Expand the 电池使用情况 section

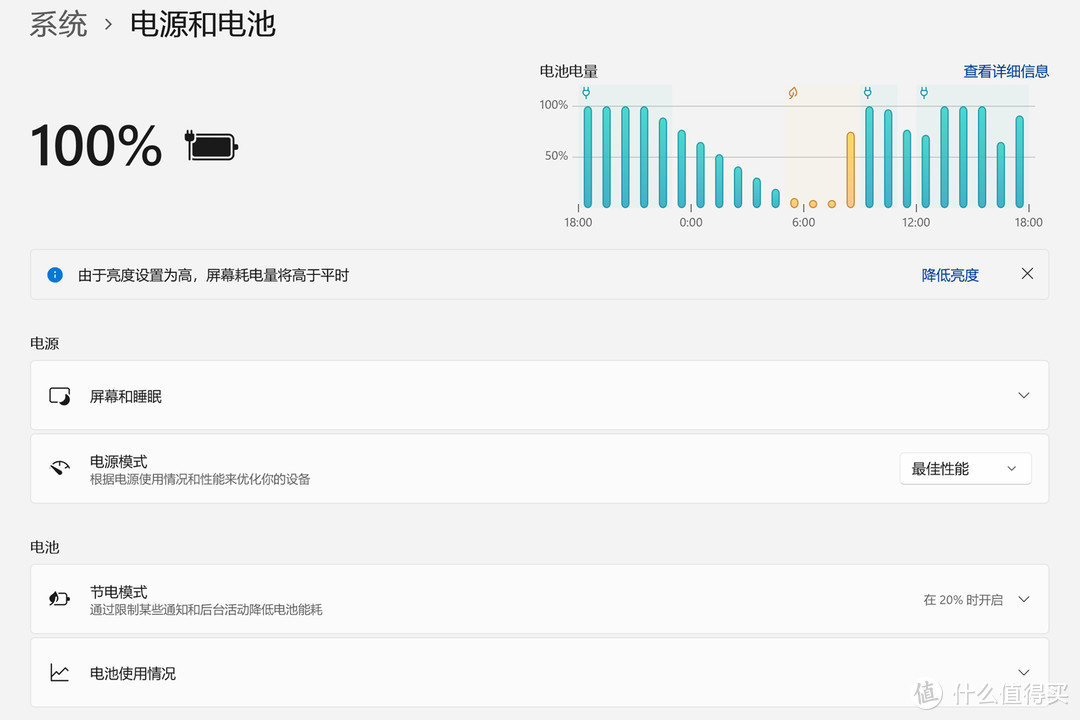pos(1023,673)
